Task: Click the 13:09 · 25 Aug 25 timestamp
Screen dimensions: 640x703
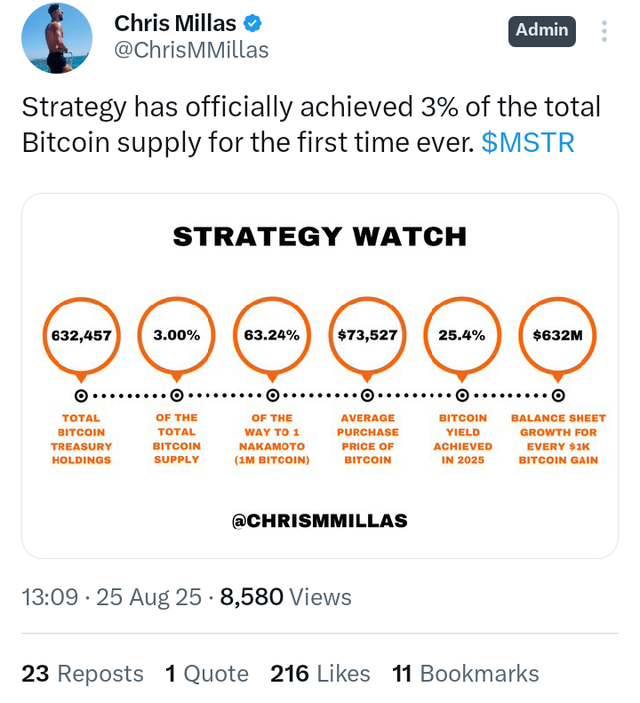Action: click(112, 597)
